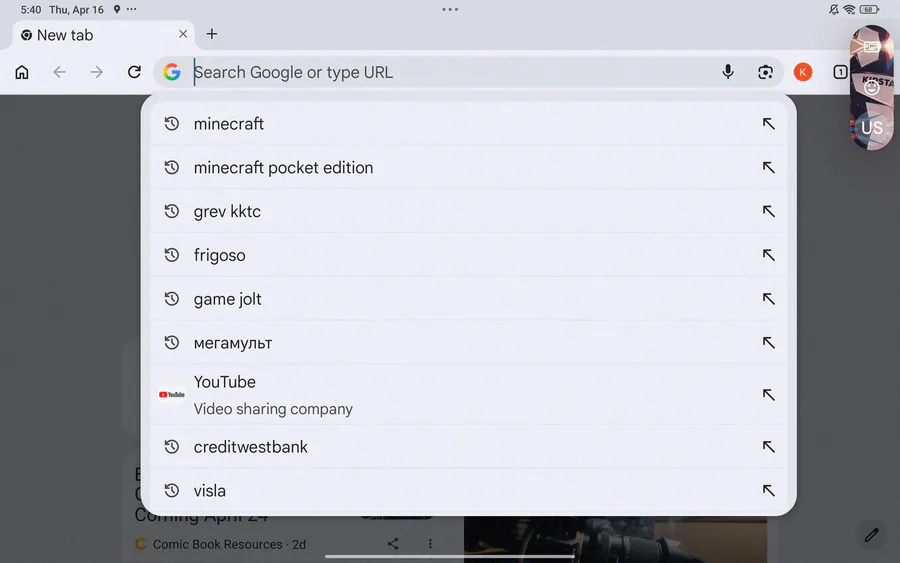The image size is (900, 563).
Task: Choose the 'minecraft' search suggestion
Action: point(229,124)
